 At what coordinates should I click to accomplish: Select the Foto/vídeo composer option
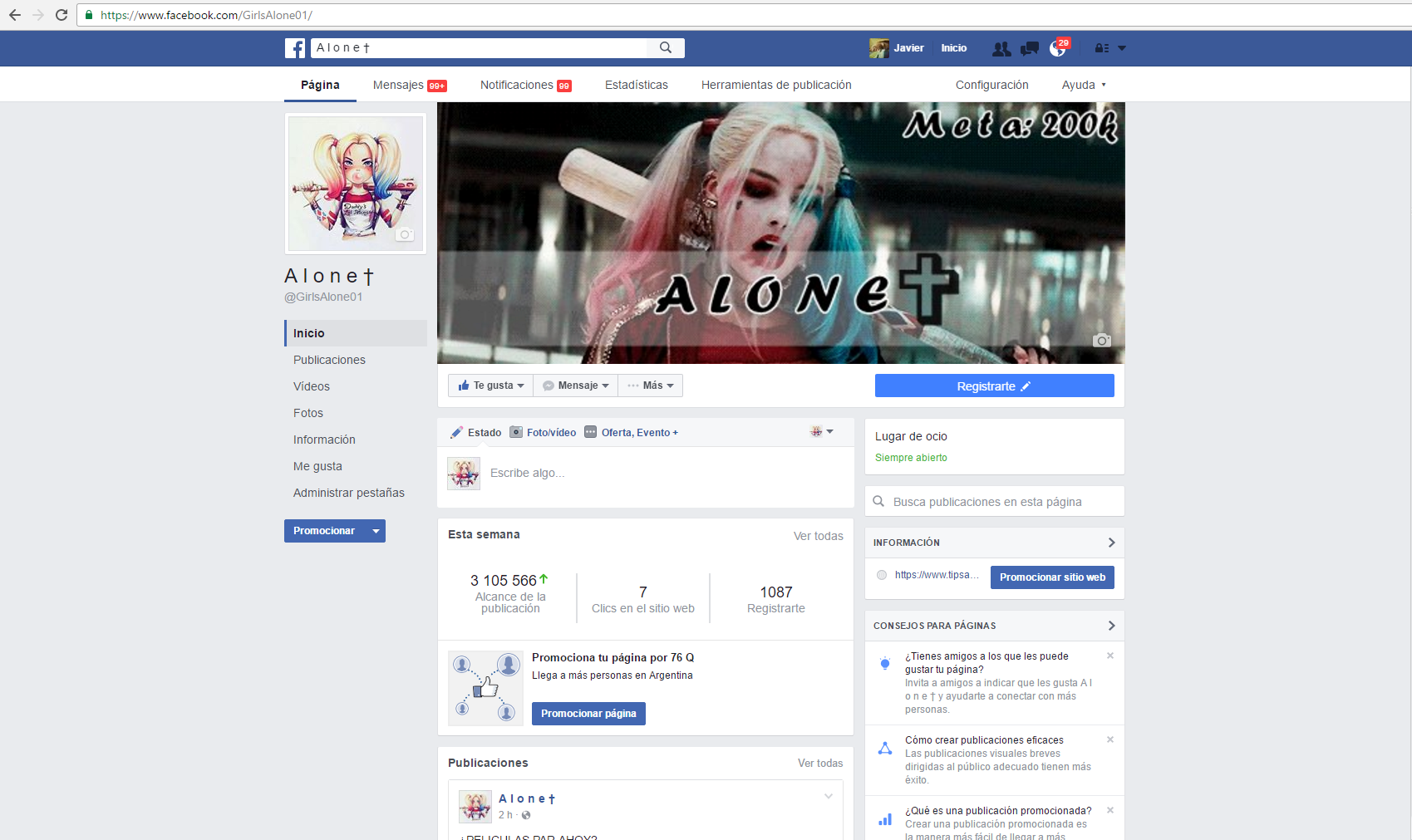click(x=543, y=432)
